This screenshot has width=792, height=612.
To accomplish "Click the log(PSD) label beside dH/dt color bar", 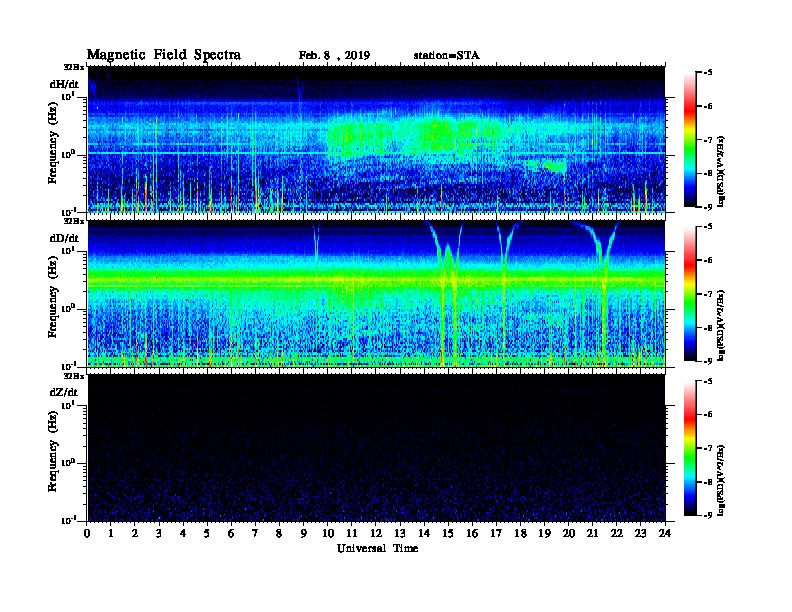I will [721, 171].
